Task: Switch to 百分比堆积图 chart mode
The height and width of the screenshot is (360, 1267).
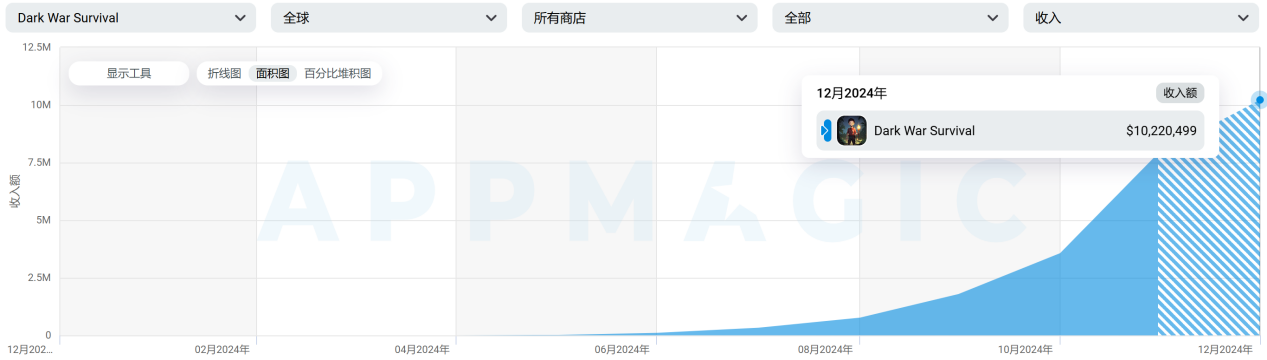Action: (338, 73)
